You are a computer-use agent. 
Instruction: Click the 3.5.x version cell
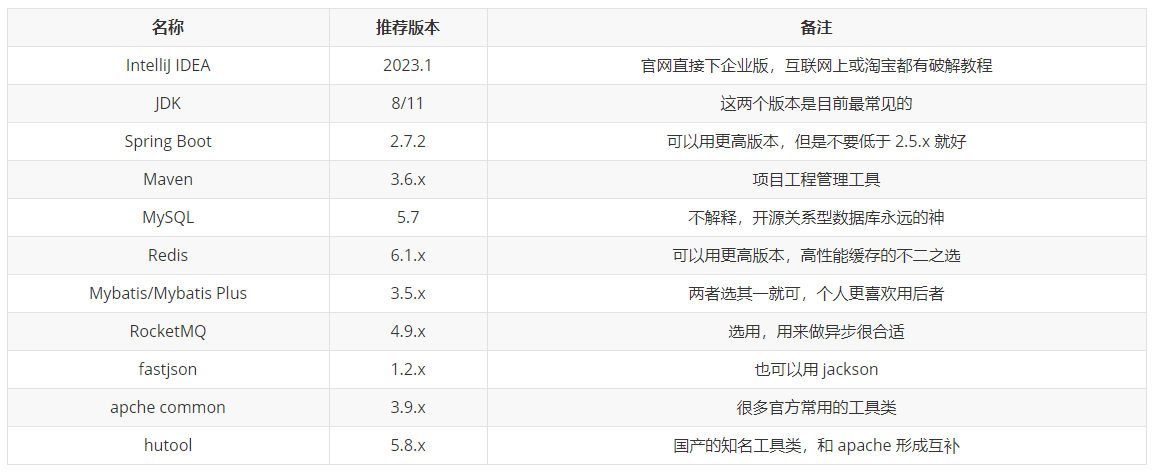408,293
